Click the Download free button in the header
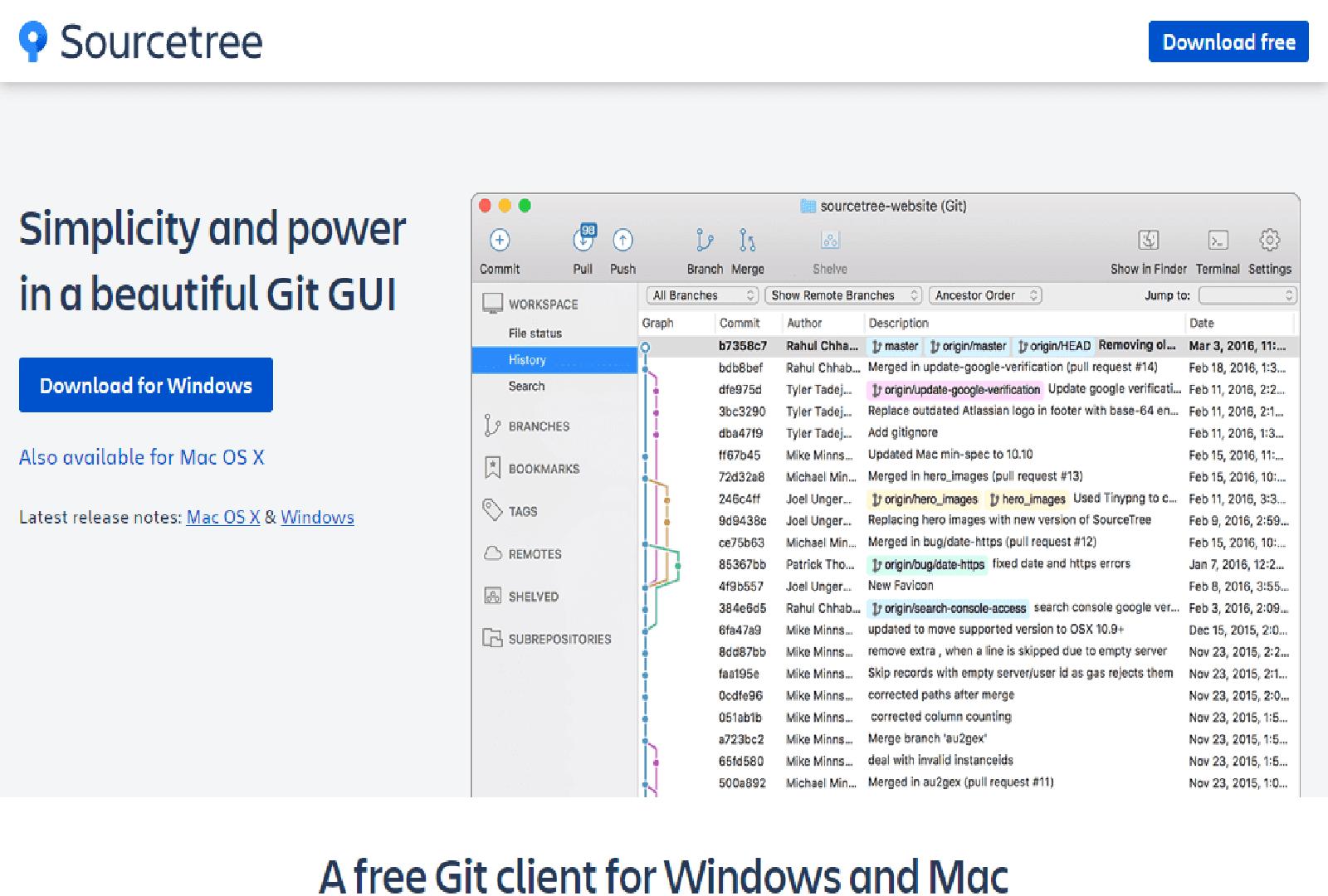This screenshot has height=896, width=1328. click(x=1228, y=41)
